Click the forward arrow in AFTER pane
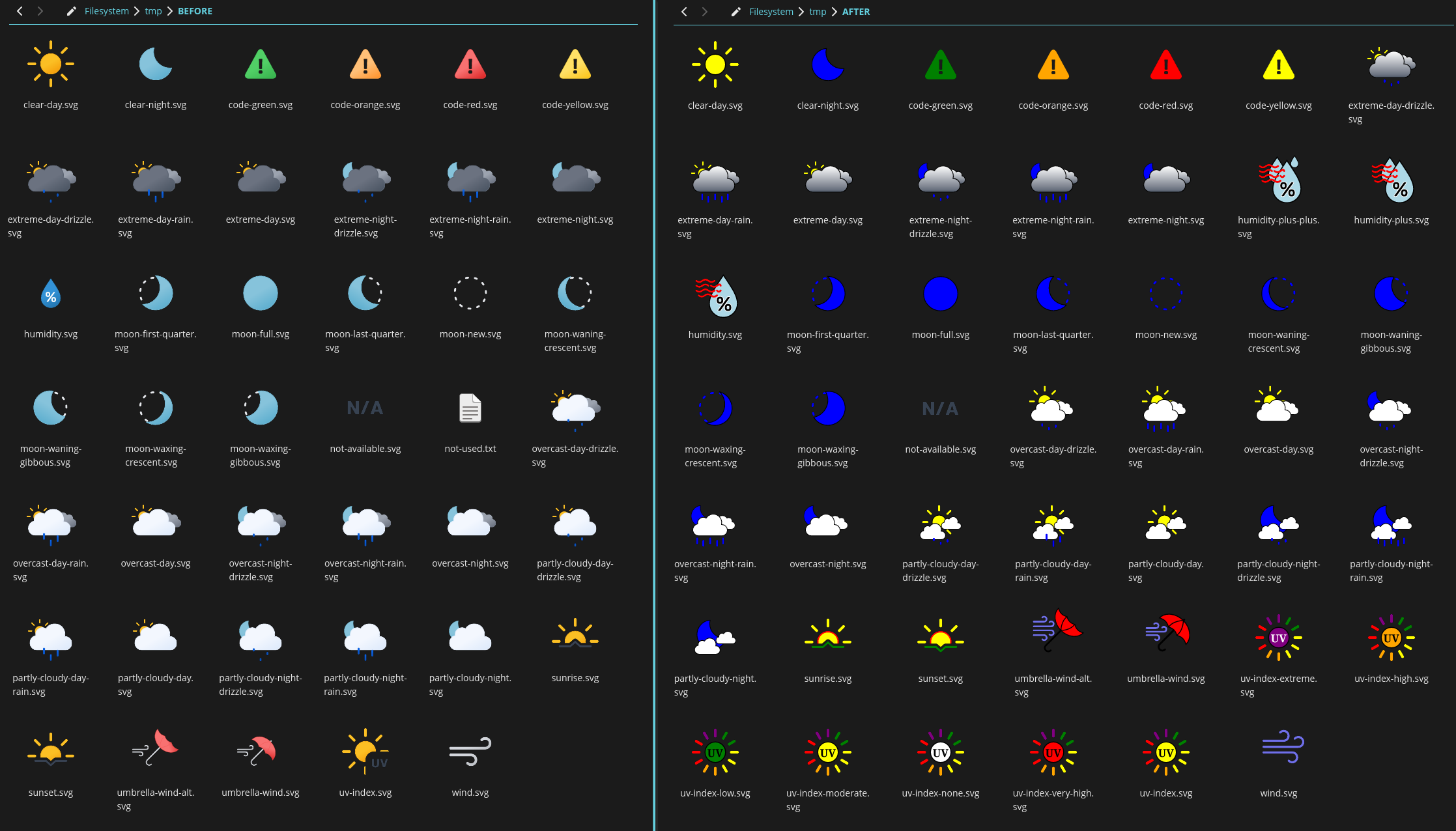The width and height of the screenshot is (1456, 831). coord(704,12)
